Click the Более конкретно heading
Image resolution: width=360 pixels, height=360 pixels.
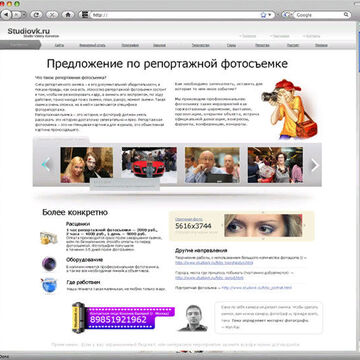point(75,212)
